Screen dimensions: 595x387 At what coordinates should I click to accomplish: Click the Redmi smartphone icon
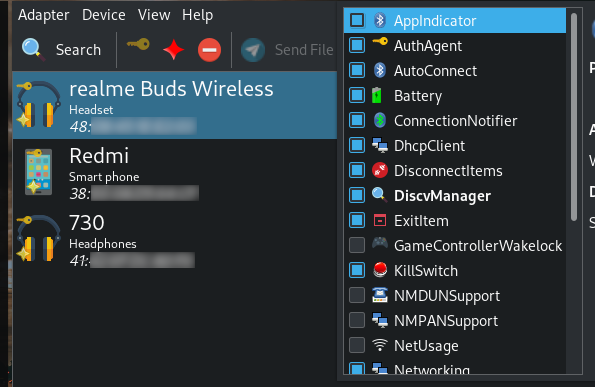click(38, 172)
